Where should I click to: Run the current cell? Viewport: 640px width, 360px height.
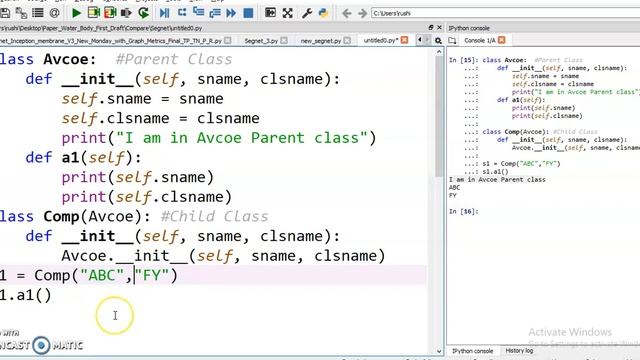coord(93,13)
